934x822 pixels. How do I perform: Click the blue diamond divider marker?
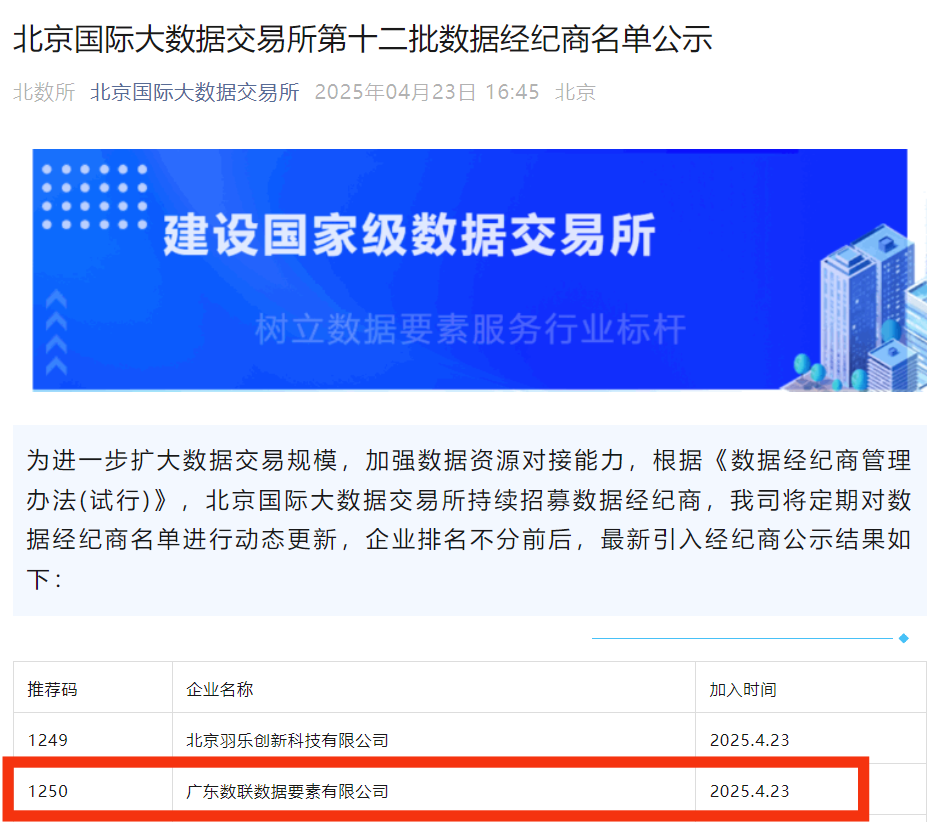[904, 638]
